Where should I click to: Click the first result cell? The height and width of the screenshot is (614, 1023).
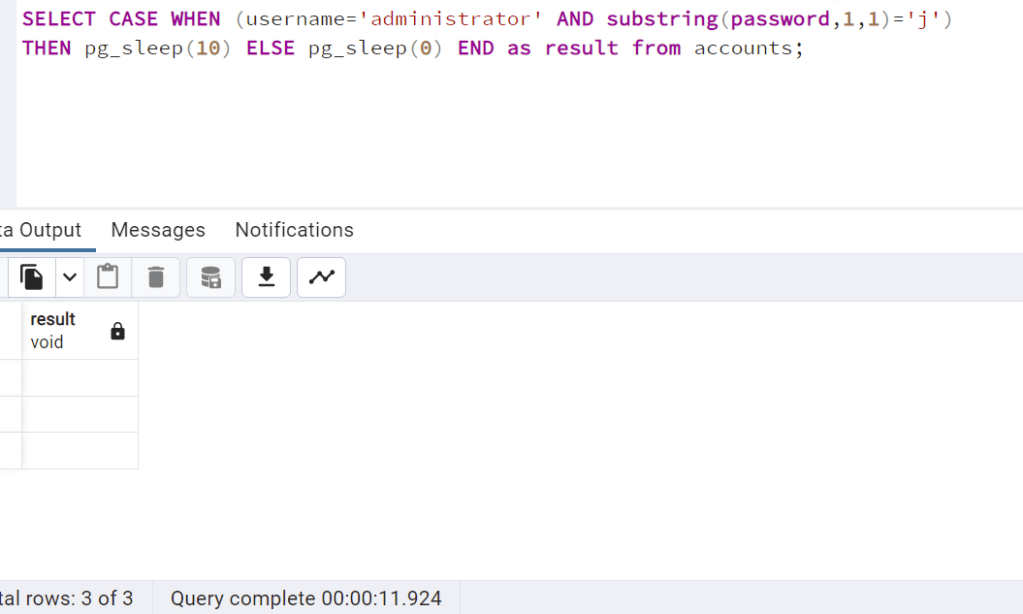point(80,378)
